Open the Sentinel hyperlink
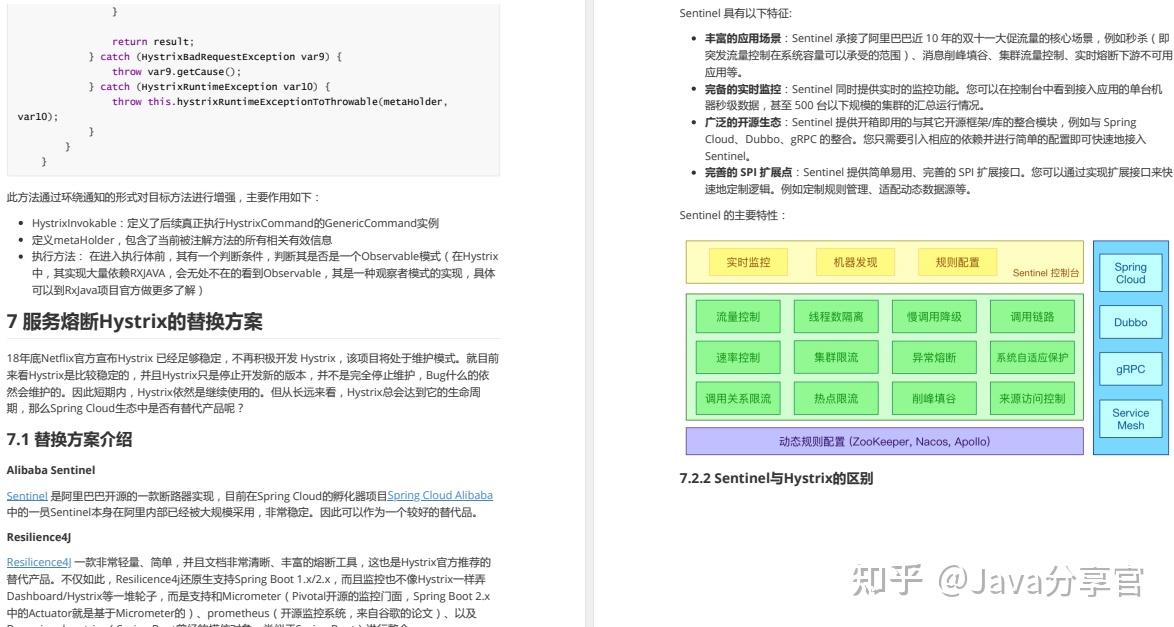Viewport: 1174px width, 627px height. 27,496
